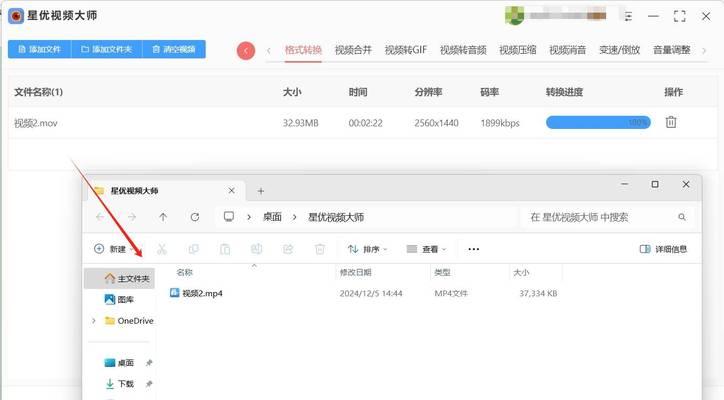This screenshot has width=724, height=400.
Task: Select the 视频2.mp4 file
Action: [196, 293]
